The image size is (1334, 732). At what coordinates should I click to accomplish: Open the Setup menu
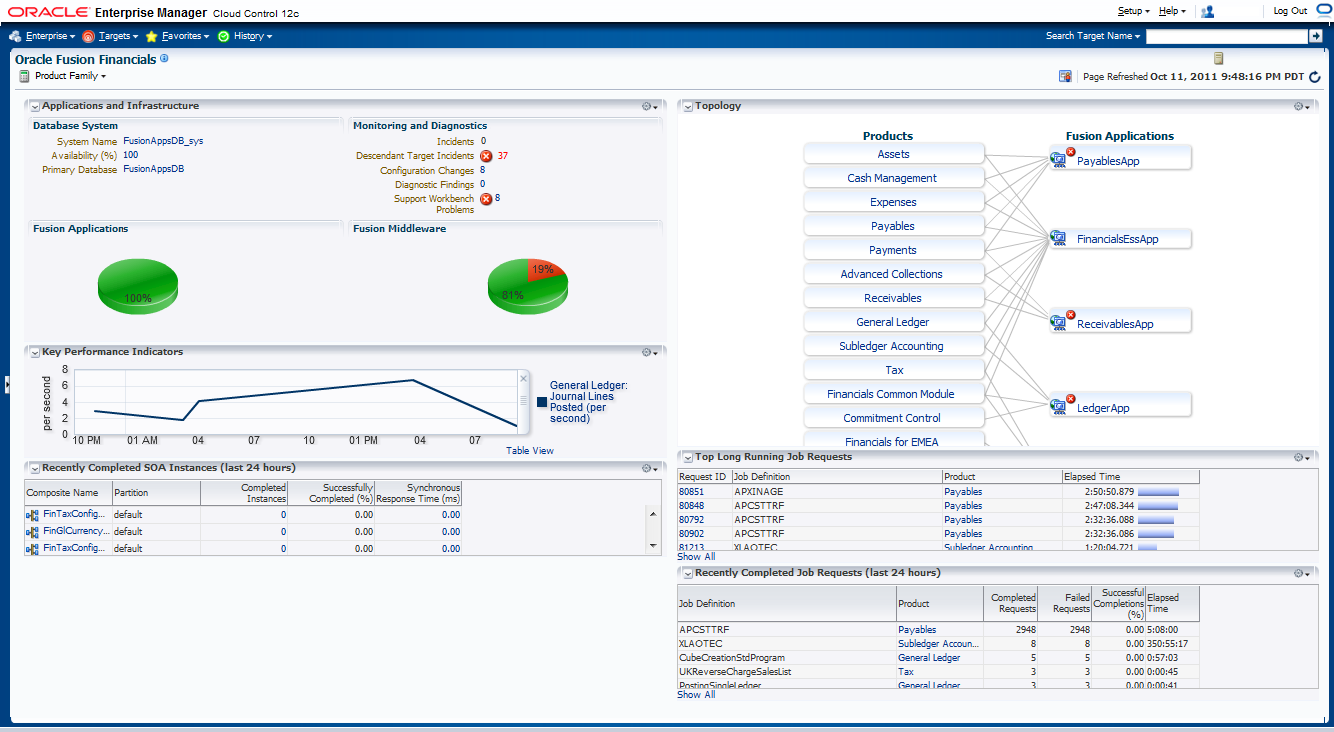coord(1133,11)
